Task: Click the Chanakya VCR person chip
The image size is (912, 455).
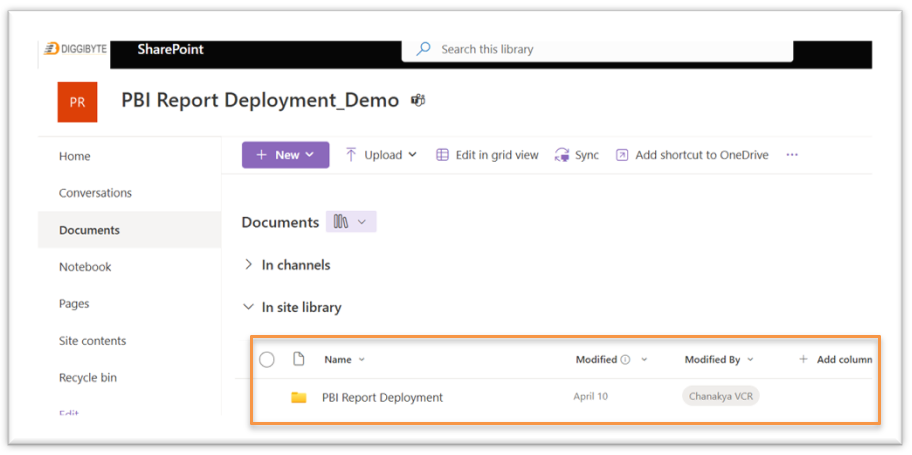Action: [x=721, y=397]
